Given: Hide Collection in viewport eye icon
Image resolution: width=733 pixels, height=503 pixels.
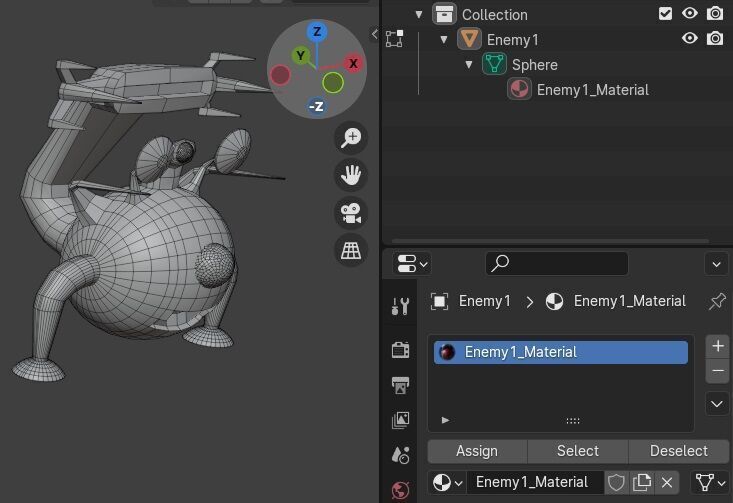Looking at the screenshot, I should coord(690,14).
